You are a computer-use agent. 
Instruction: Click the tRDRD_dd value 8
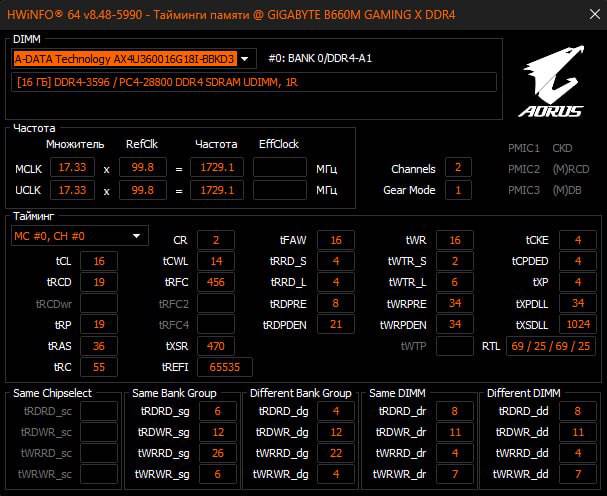[578, 411]
